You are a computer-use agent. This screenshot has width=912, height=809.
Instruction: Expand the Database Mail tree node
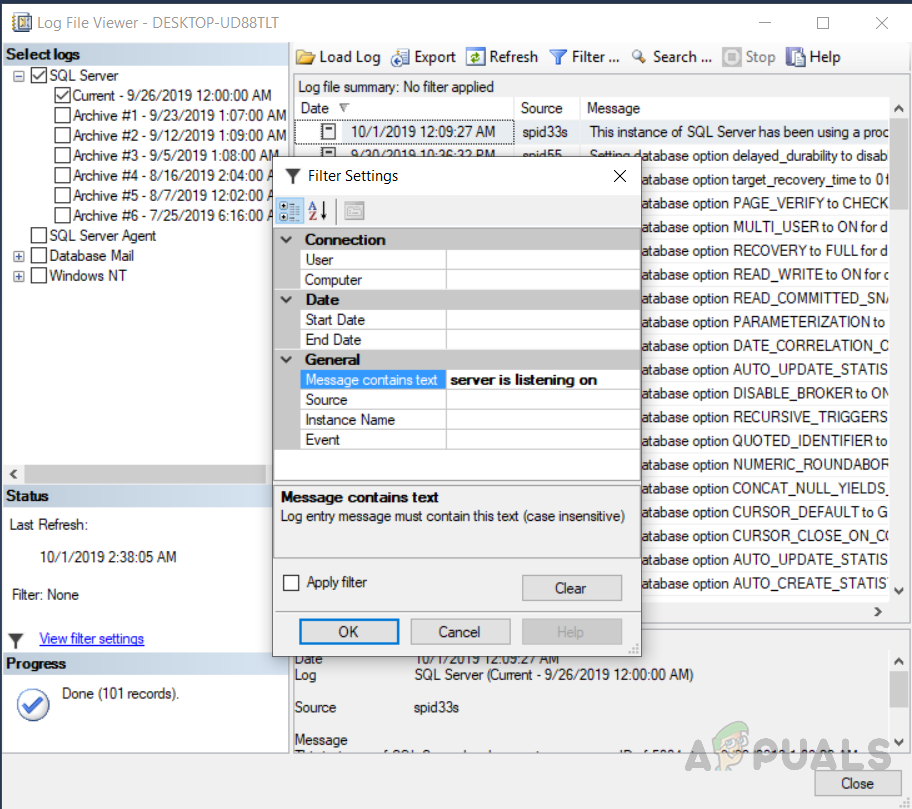(x=17, y=255)
